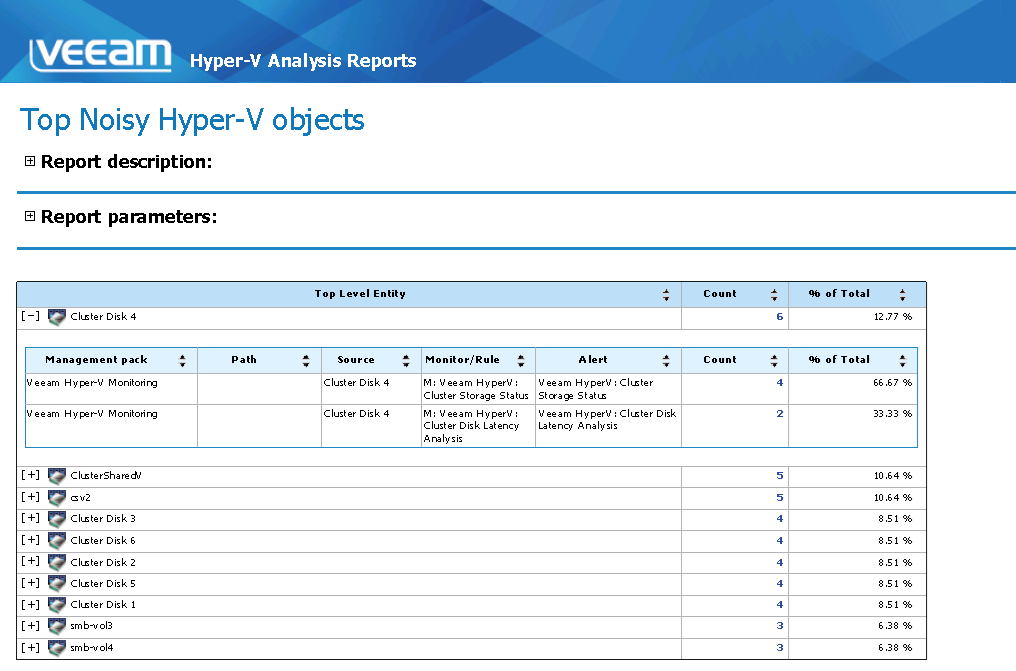Sort by Monitor/Rule column arrows
Viewport: 1016px width, 671px height.
click(x=520, y=361)
